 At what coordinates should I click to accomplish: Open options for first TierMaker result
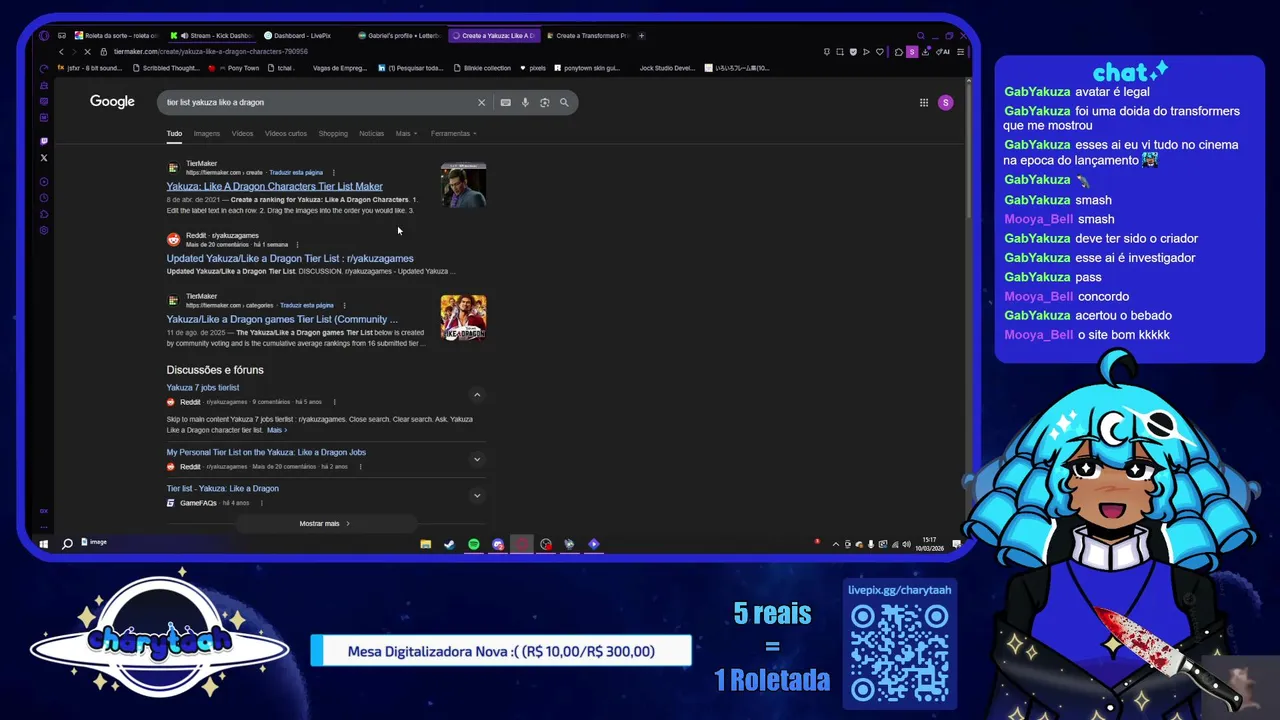pyautogui.click(x=333, y=172)
